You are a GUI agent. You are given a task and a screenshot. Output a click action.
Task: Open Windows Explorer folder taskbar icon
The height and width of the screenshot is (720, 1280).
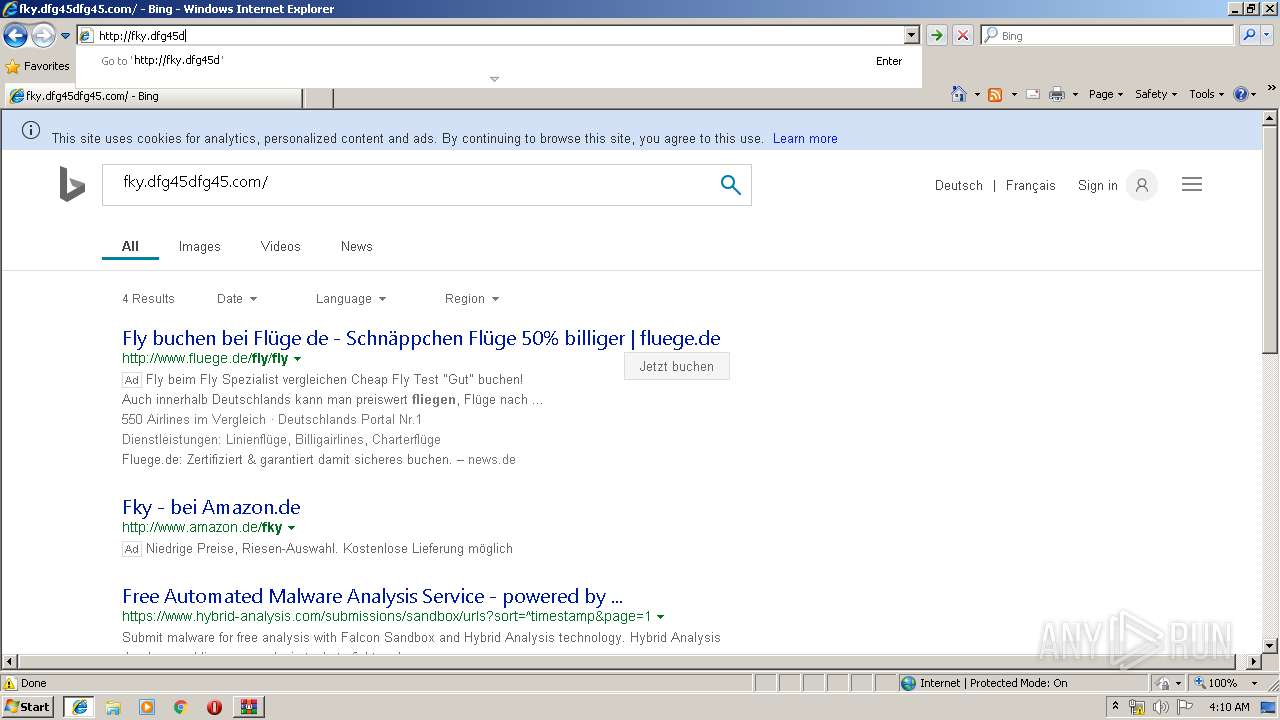113,706
